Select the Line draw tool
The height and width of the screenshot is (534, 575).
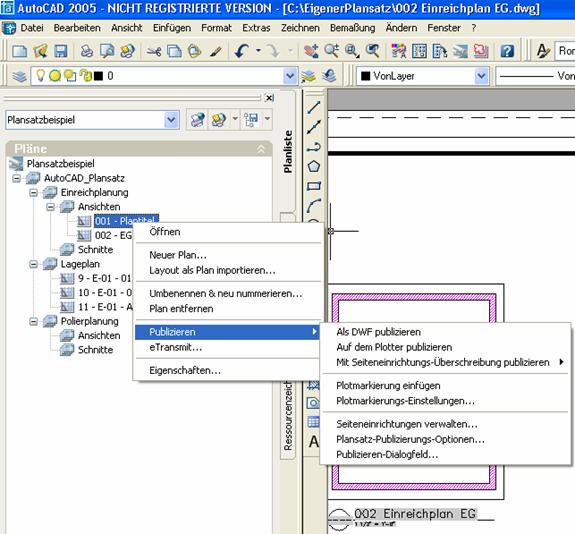pyautogui.click(x=314, y=107)
